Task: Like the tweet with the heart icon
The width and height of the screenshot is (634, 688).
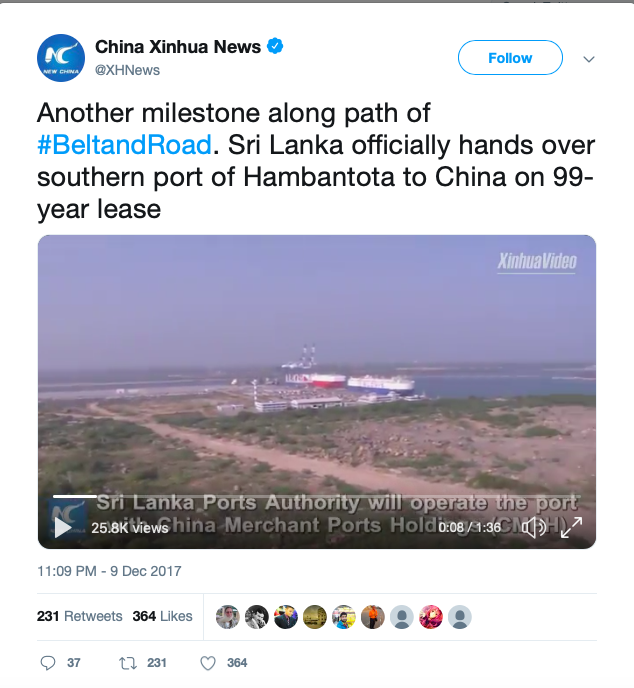Action: (208, 663)
